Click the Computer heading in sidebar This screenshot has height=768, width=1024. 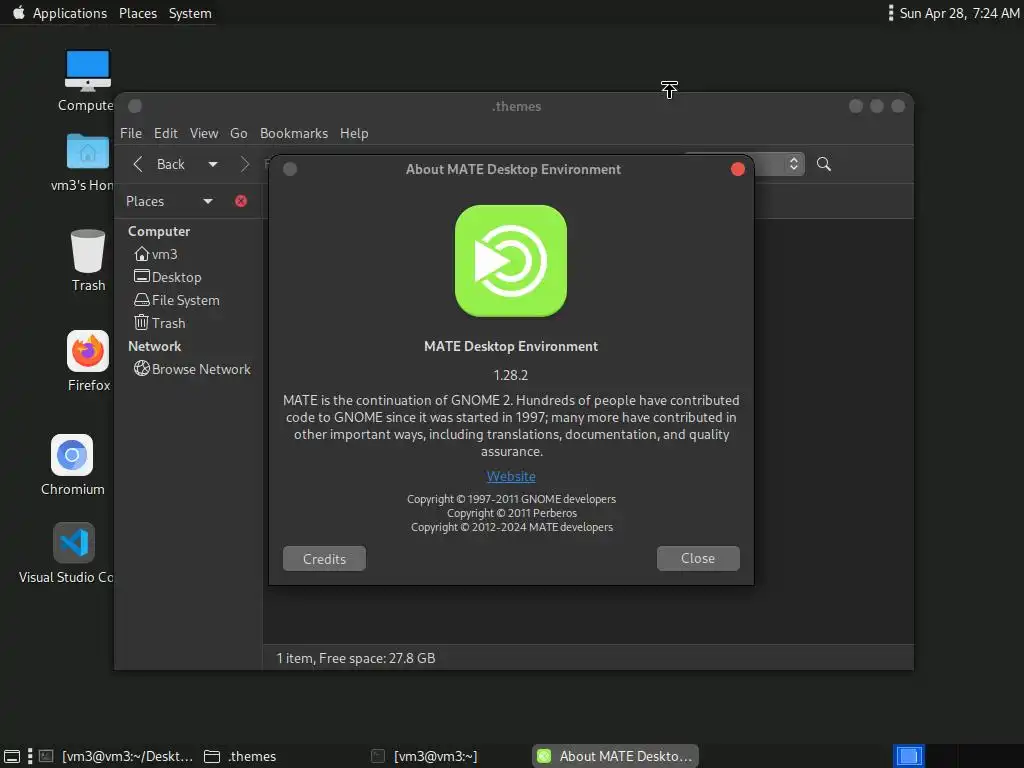[159, 231]
